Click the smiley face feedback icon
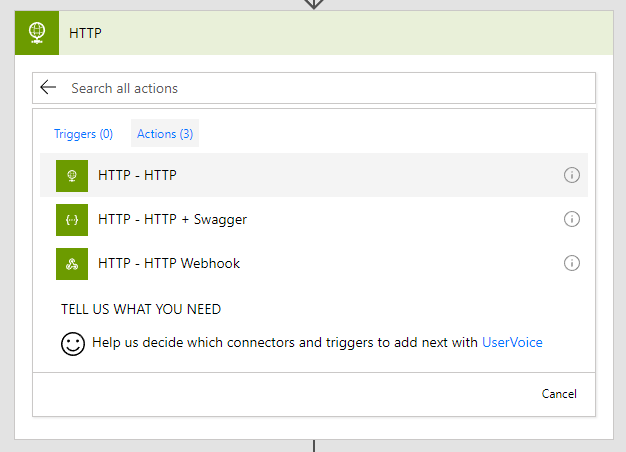This screenshot has width=626, height=452. pos(73,343)
